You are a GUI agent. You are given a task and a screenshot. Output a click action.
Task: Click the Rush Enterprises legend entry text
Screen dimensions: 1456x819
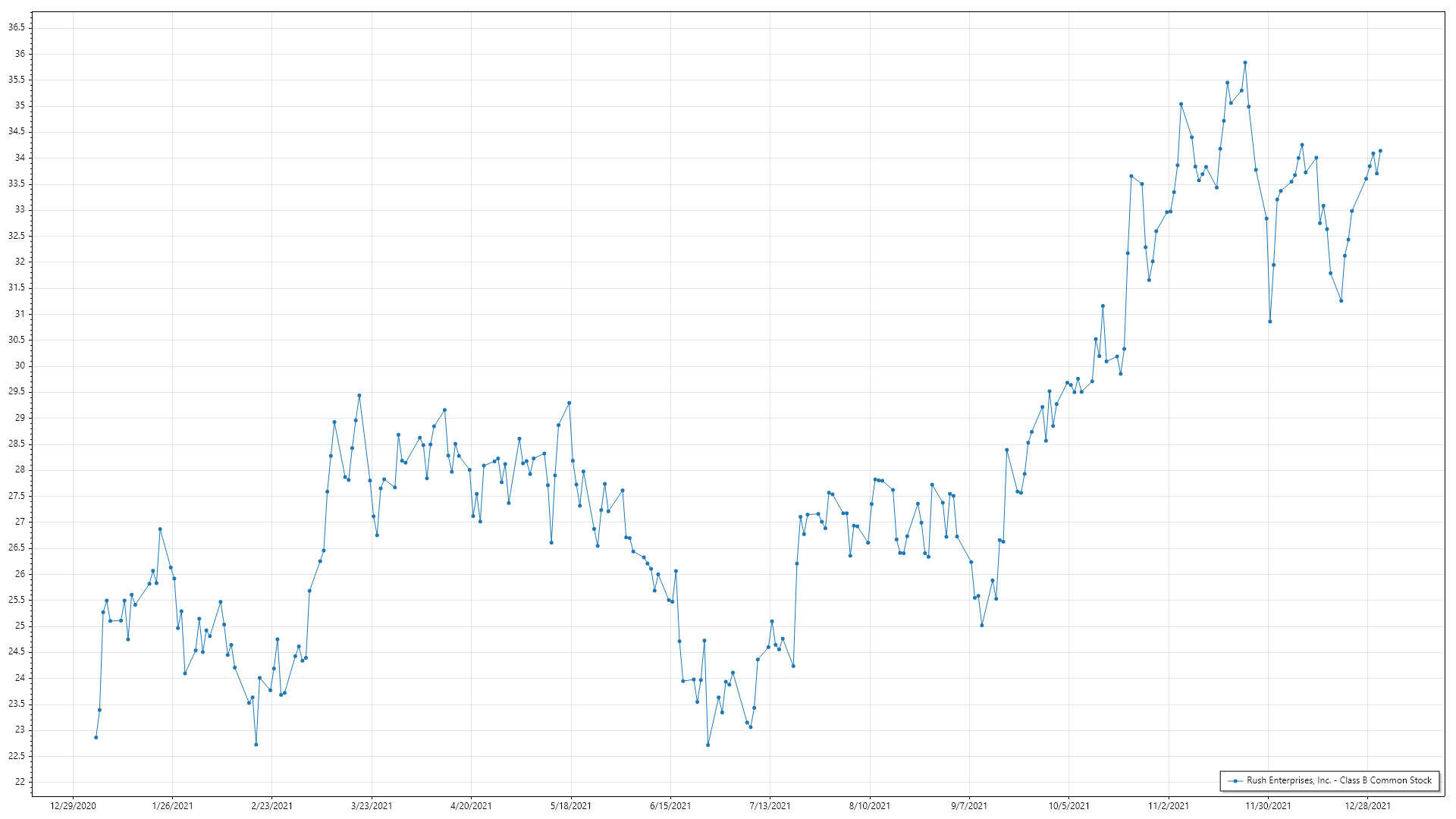click(x=1338, y=780)
